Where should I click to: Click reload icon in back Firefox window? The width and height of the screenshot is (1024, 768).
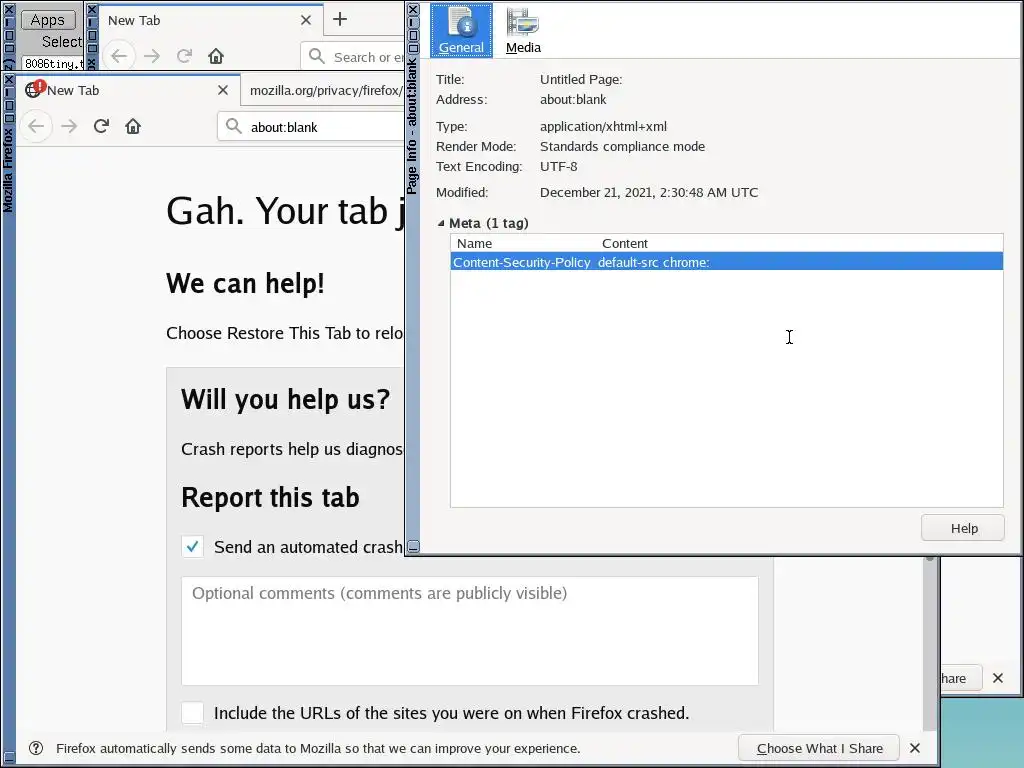coord(184,56)
